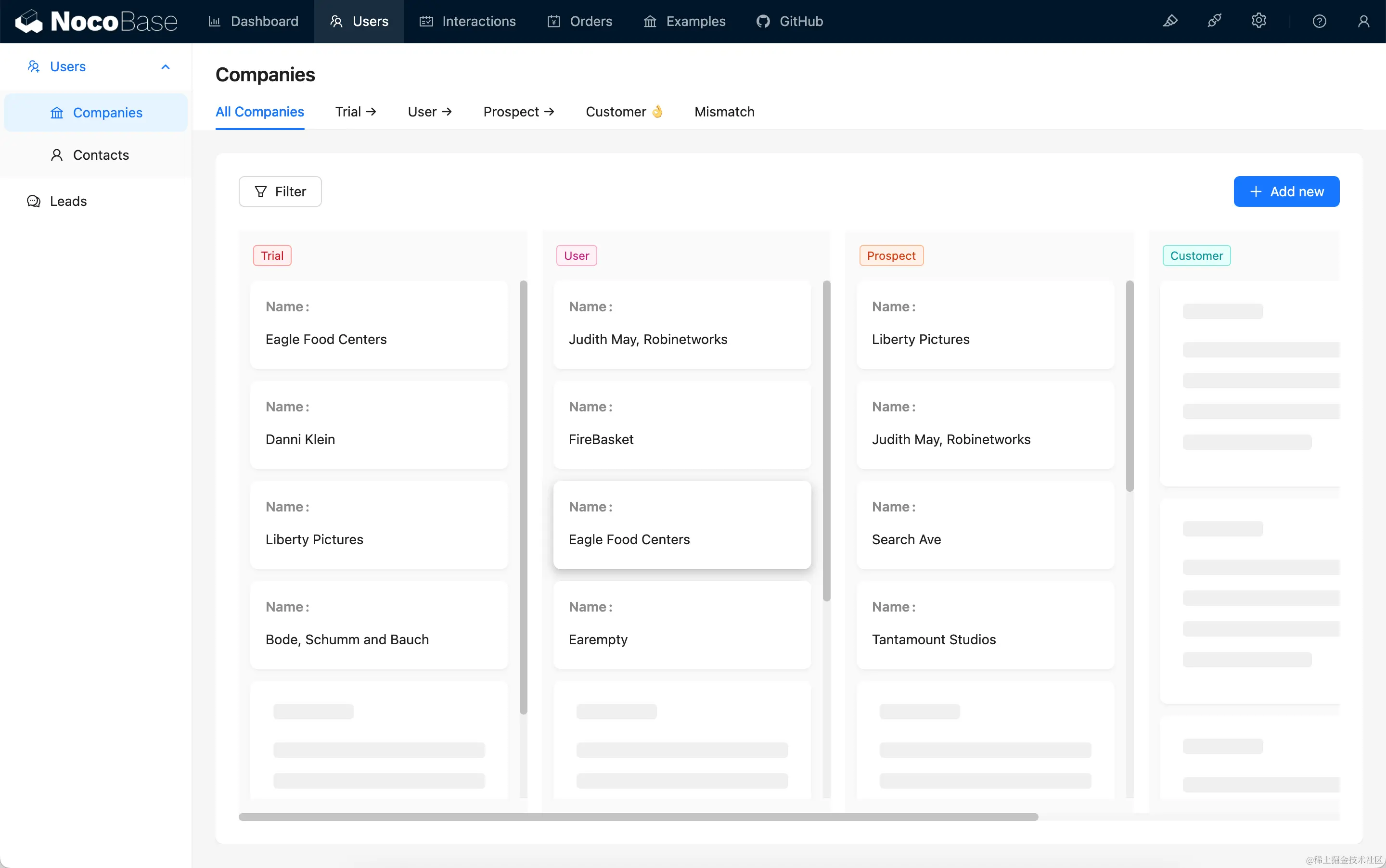The height and width of the screenshot is (868, 1386).
Task: Open the Danni Klein card
Action: tap(379, 425)
